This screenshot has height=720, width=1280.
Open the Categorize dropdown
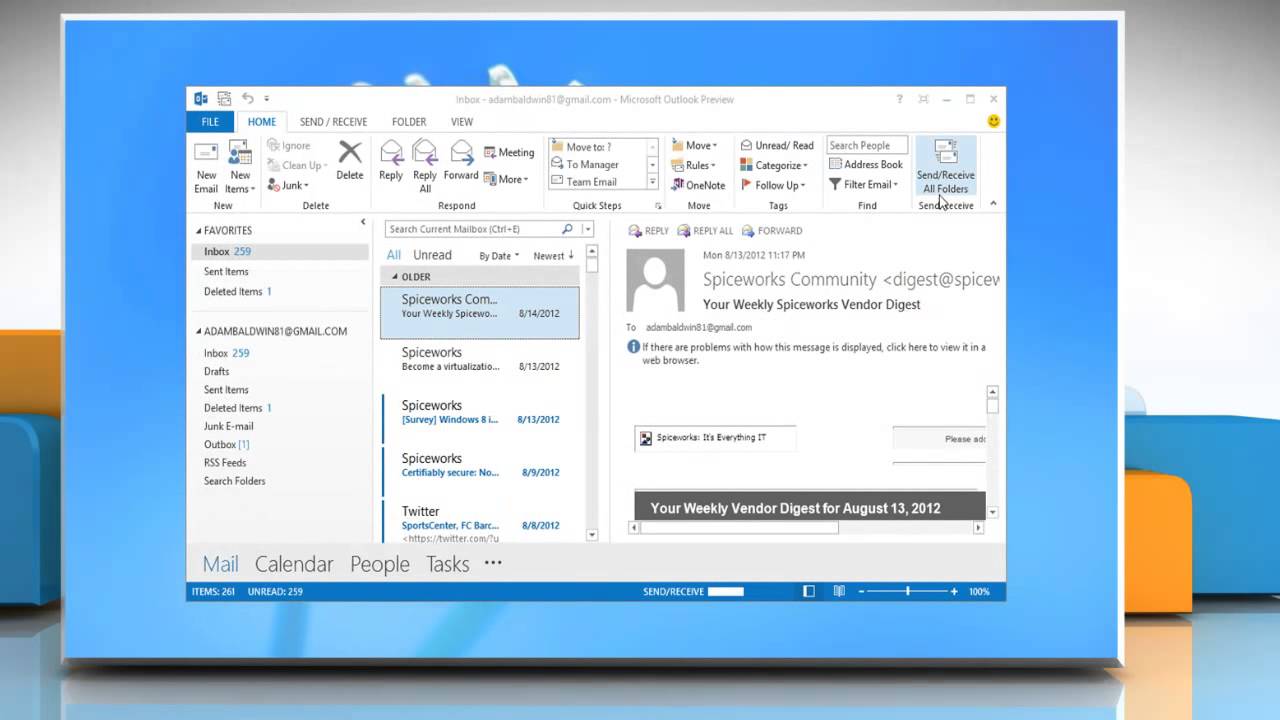[773, 165]
